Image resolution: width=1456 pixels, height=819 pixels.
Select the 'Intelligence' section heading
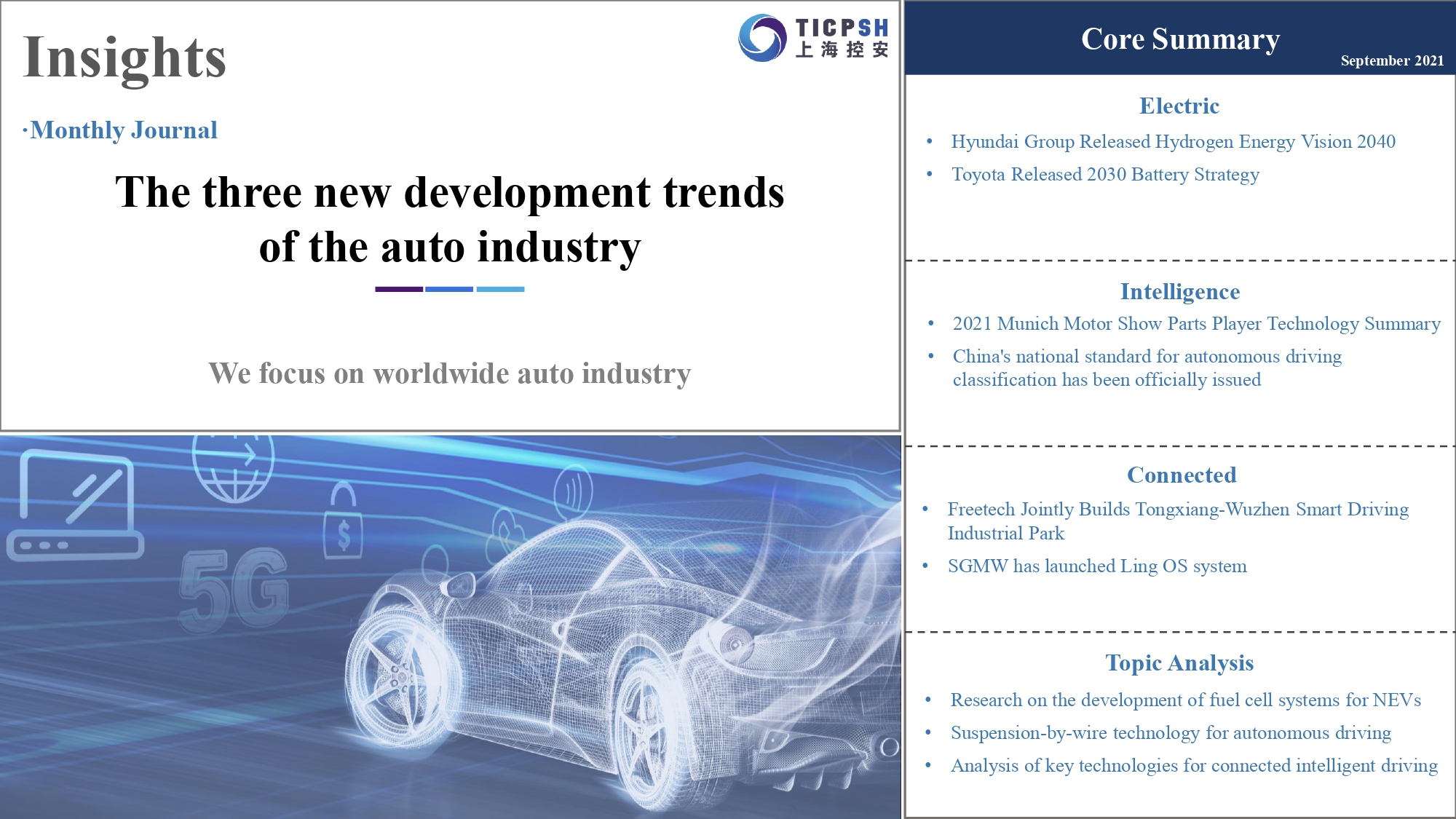pos(1180,292)
